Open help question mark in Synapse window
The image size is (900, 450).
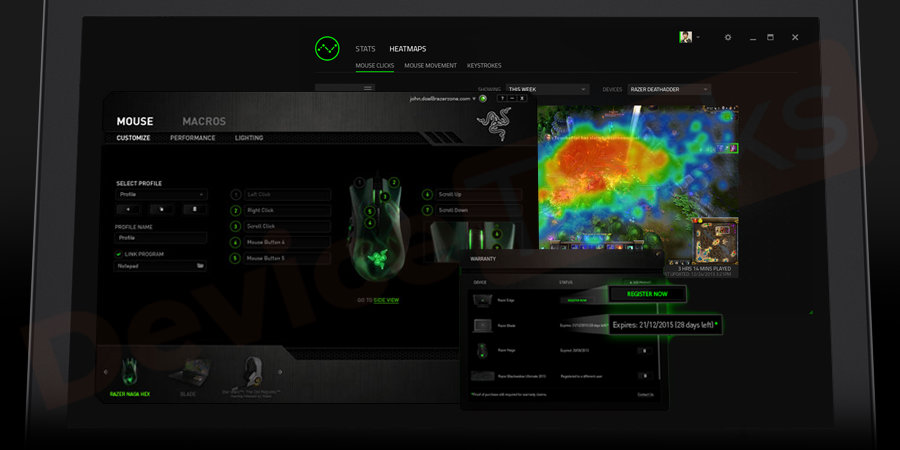coord(502,98)
